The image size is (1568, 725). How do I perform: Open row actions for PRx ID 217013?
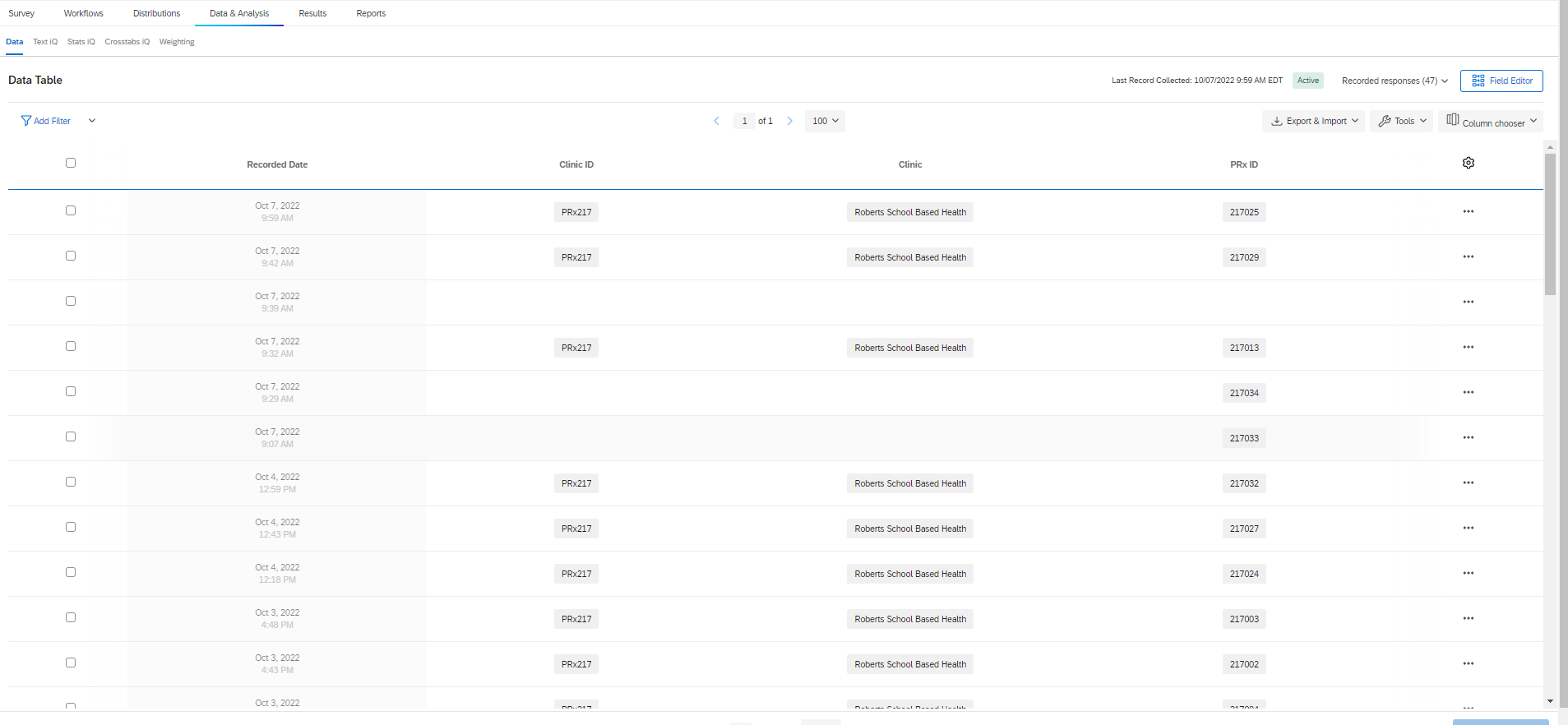[1468, 348]
